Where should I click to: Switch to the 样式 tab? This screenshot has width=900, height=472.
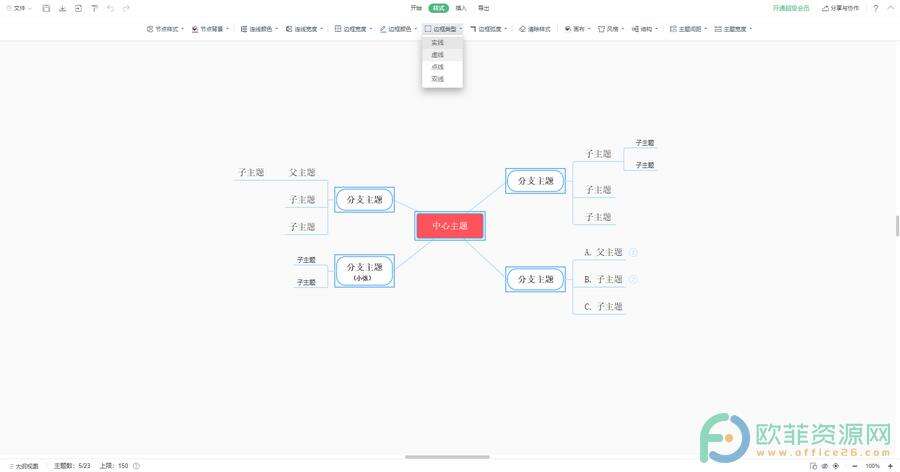439,8
